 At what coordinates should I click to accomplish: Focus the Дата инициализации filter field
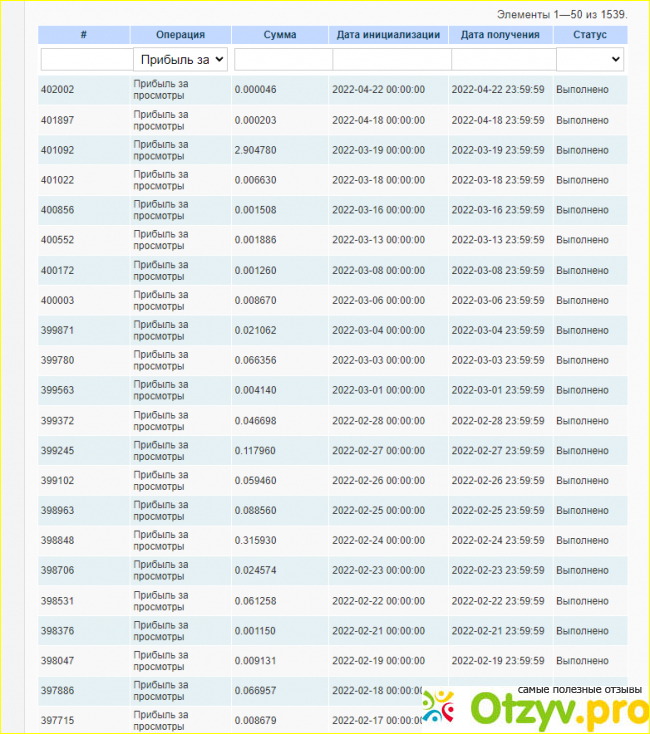click(390, 60)
